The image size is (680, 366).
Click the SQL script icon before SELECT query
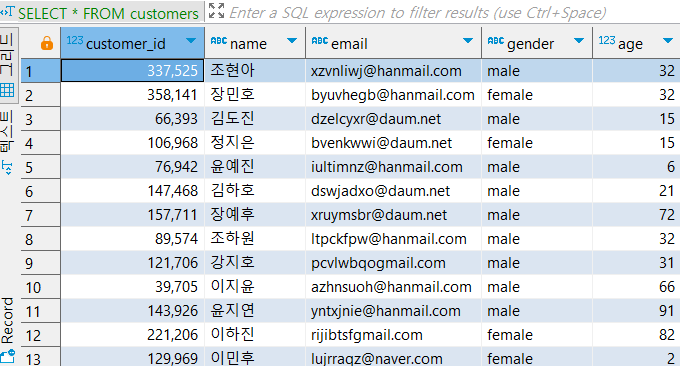pyautogui.click(x=7, y=12)
